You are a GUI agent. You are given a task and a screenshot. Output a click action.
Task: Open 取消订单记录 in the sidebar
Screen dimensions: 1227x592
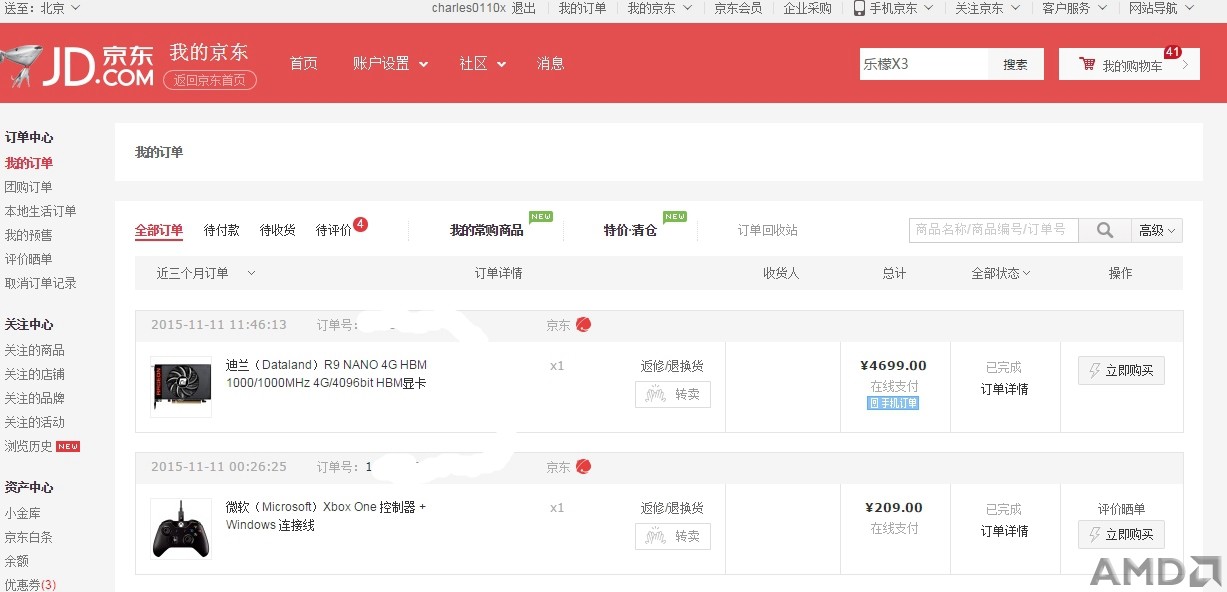(40, 283)
